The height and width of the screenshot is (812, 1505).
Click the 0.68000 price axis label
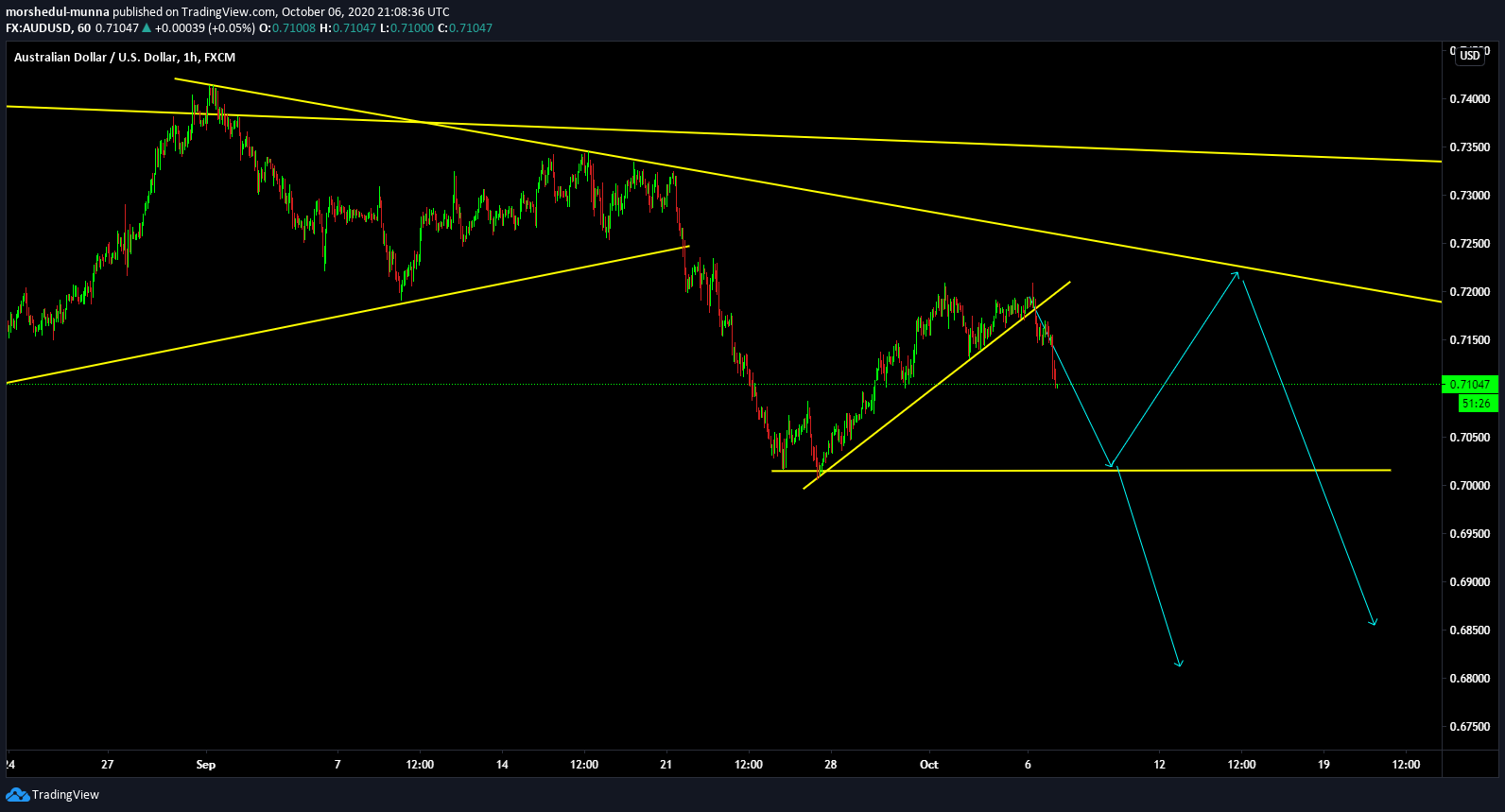point(1469,679)
